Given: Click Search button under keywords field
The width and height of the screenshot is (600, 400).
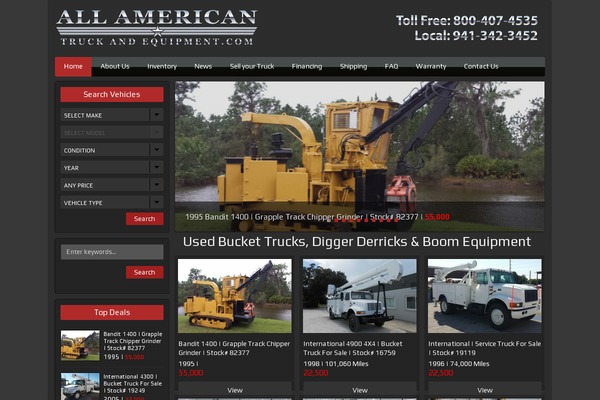Looking at the screenshot, I should [145, 272].
